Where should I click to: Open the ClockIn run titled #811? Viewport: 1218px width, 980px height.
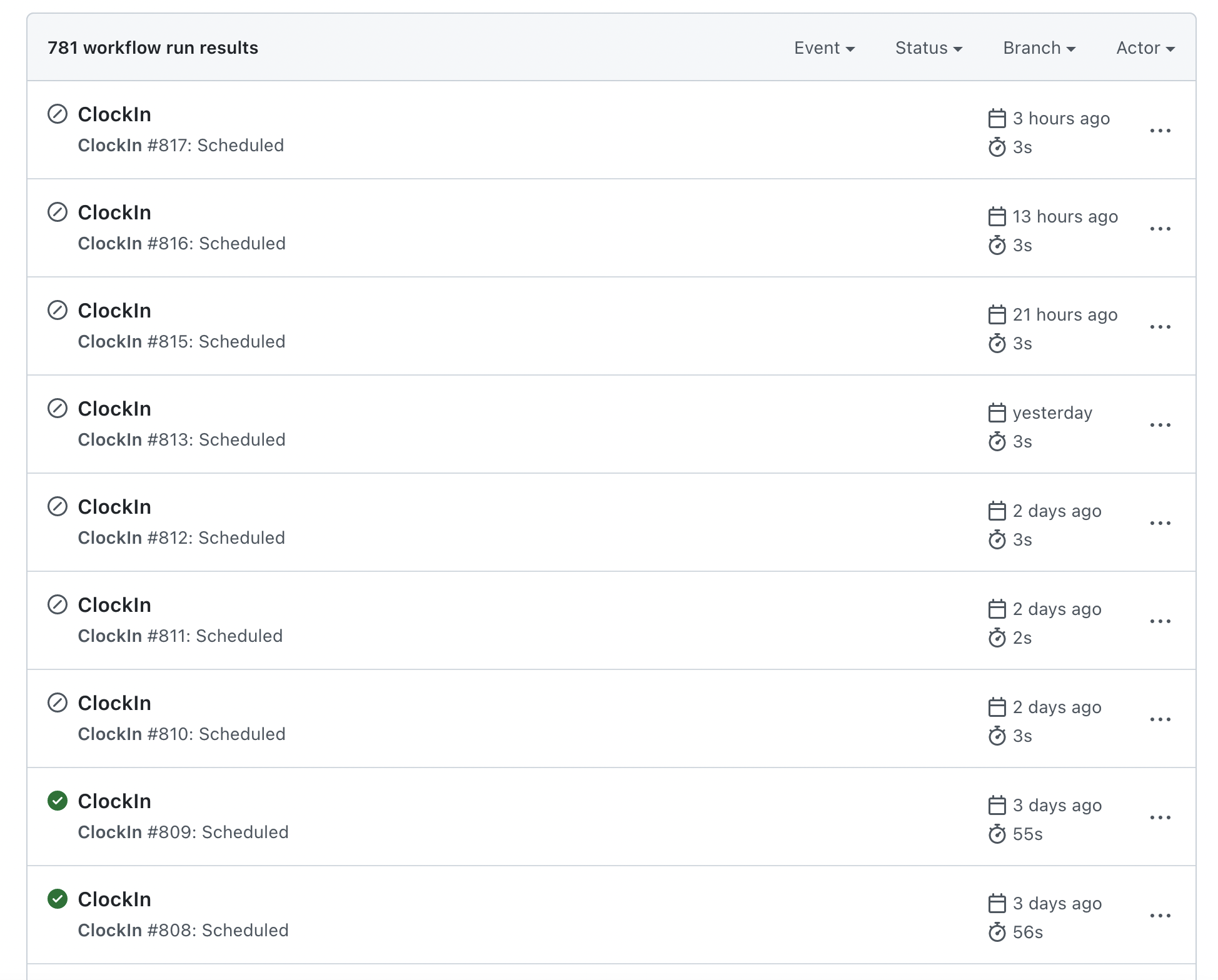[114, 605]
